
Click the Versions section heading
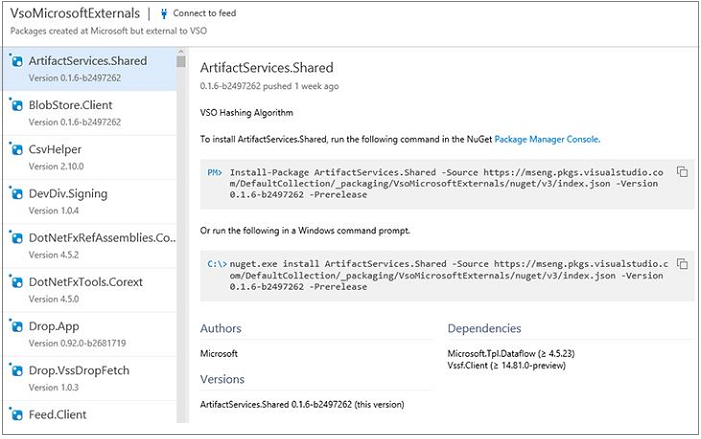pyautogui.click(x=222, y=379)
